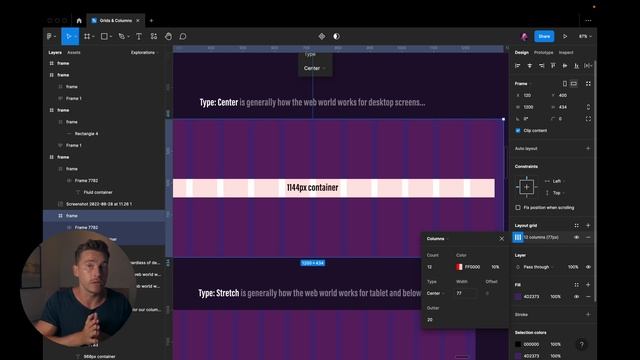
Task: Click the Present play icon
Action: click(565, 36)
